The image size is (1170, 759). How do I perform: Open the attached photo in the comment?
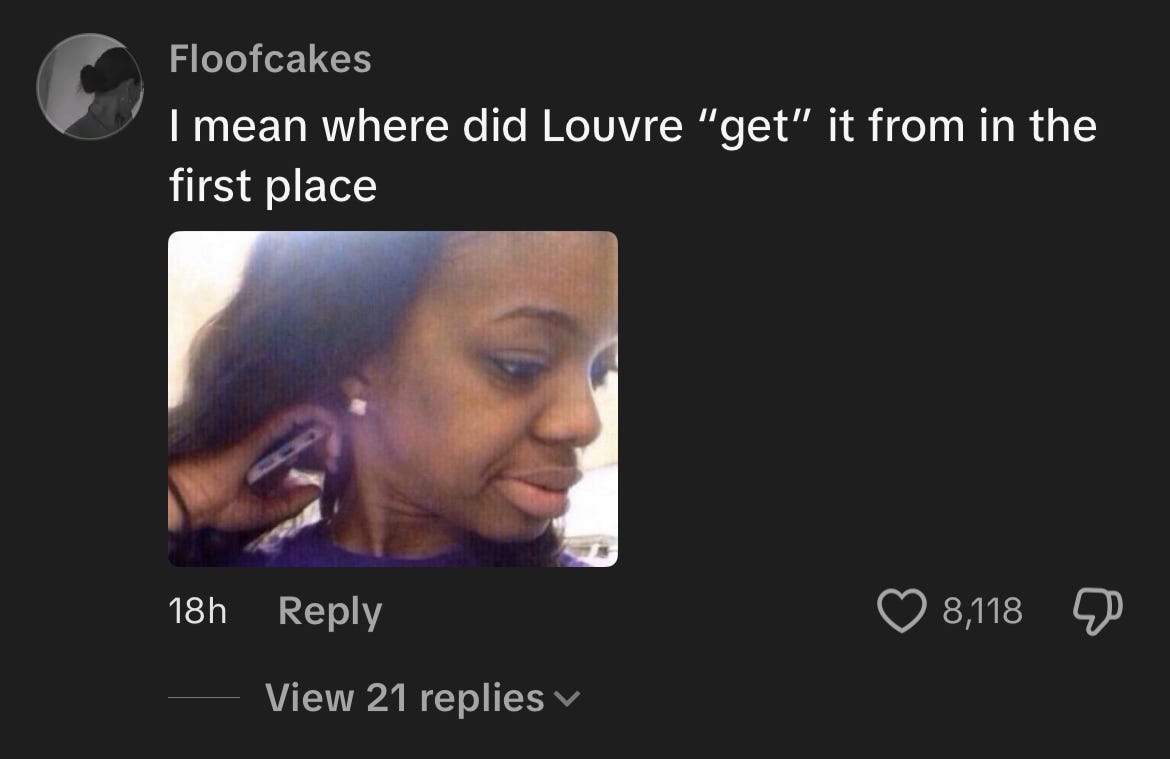coord(393,399)
